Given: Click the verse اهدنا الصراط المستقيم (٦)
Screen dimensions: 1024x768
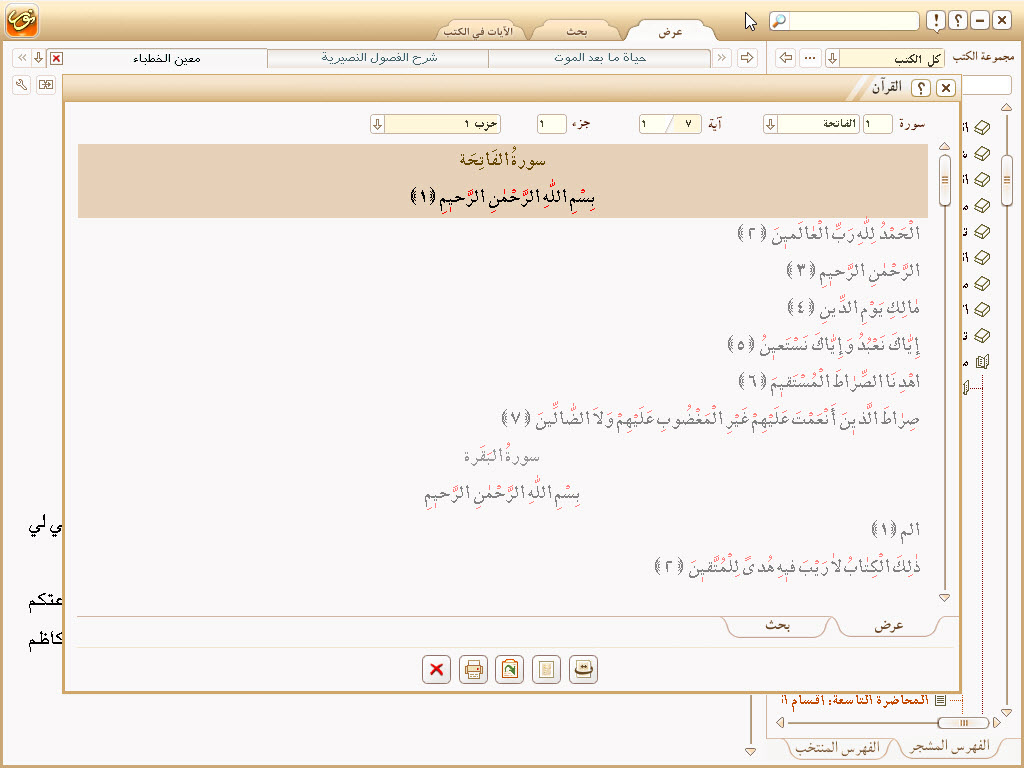Looking at the screenshot, I should tap(829, 381).
